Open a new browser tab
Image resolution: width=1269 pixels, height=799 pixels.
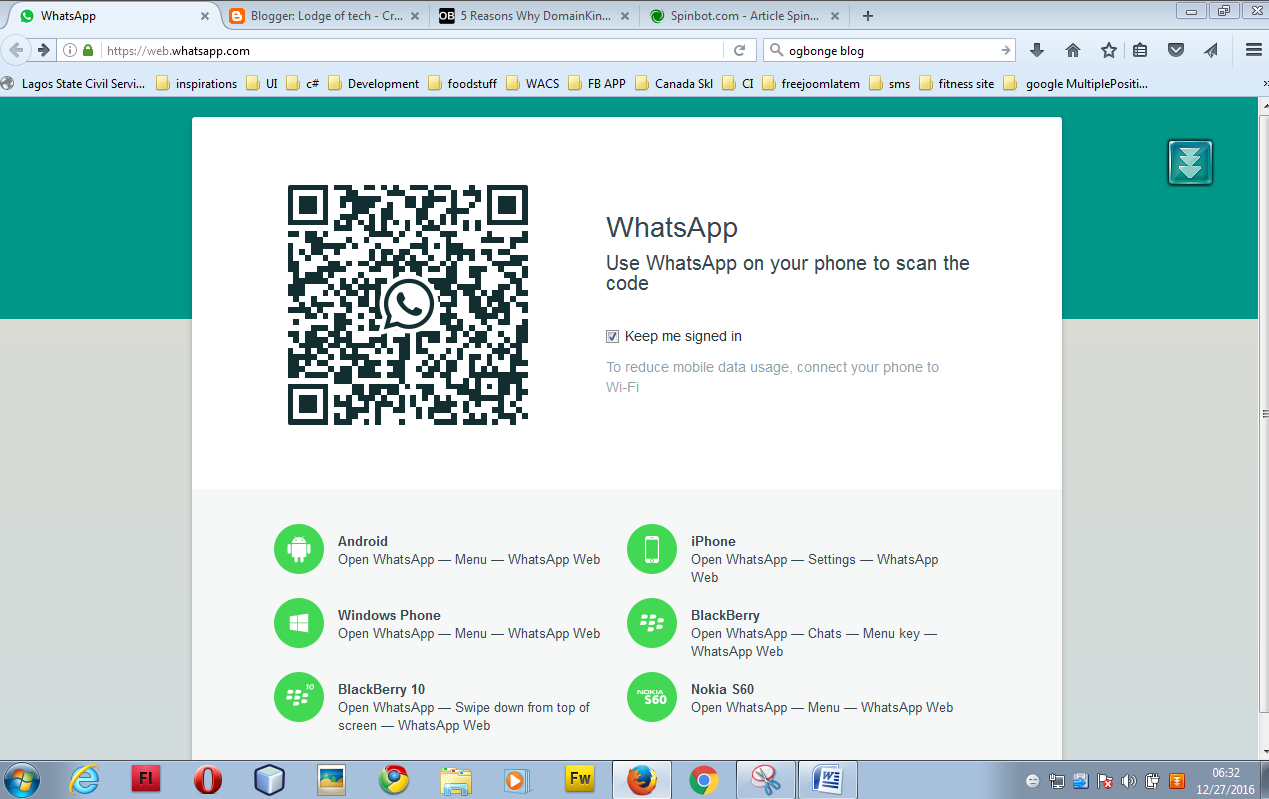pos(867,16)
